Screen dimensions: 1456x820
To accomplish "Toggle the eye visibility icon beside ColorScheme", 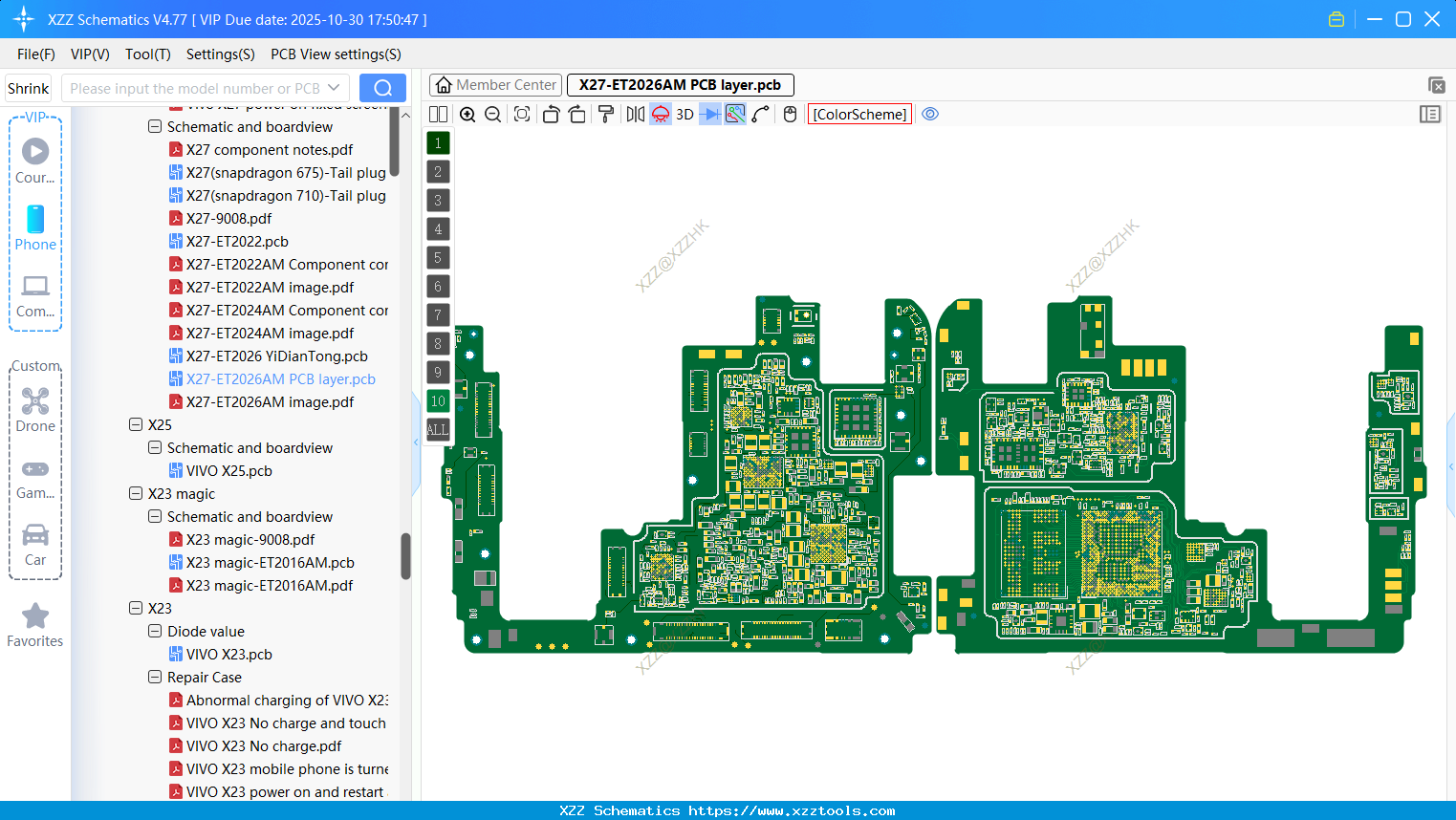I will [x=930, y=114].
